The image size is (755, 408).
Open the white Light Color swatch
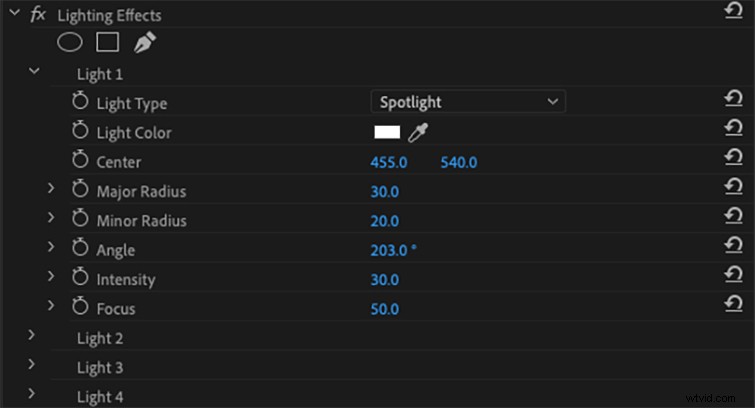[x=387, y=132]
